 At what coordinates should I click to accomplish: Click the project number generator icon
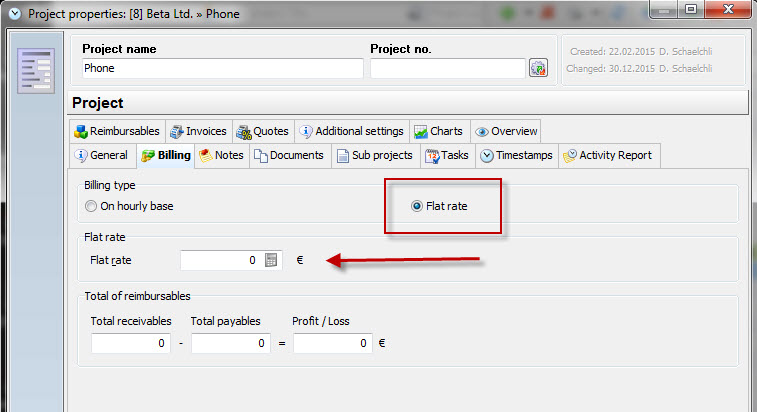pyautogui.click(x=538, y=68)
